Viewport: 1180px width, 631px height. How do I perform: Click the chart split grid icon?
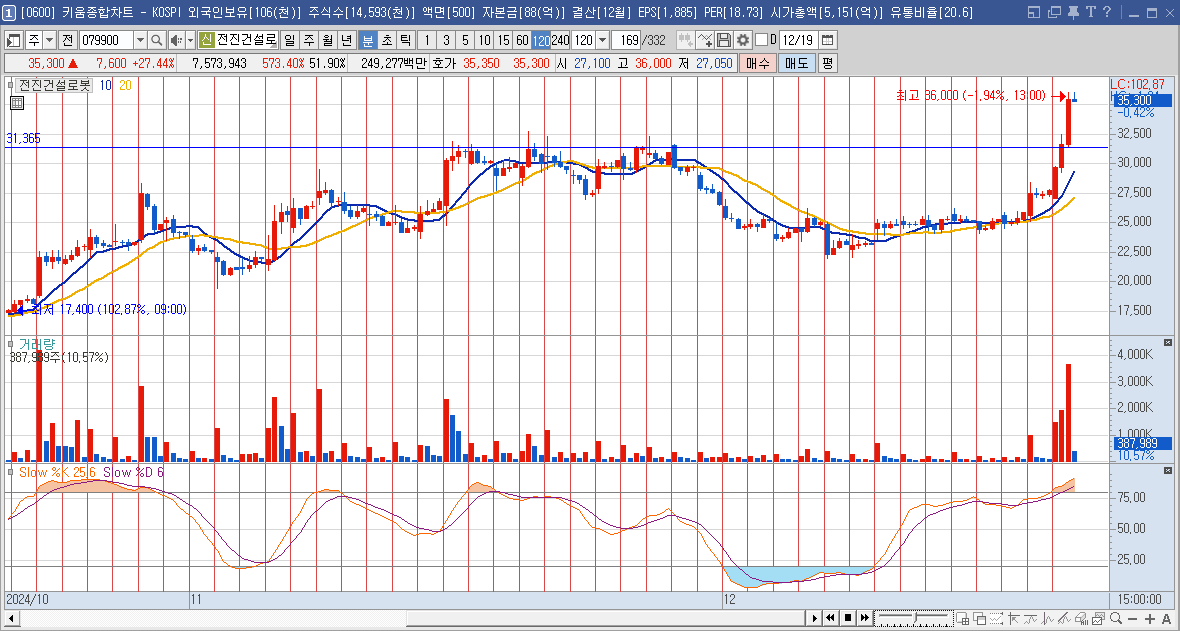pos(963,618)
